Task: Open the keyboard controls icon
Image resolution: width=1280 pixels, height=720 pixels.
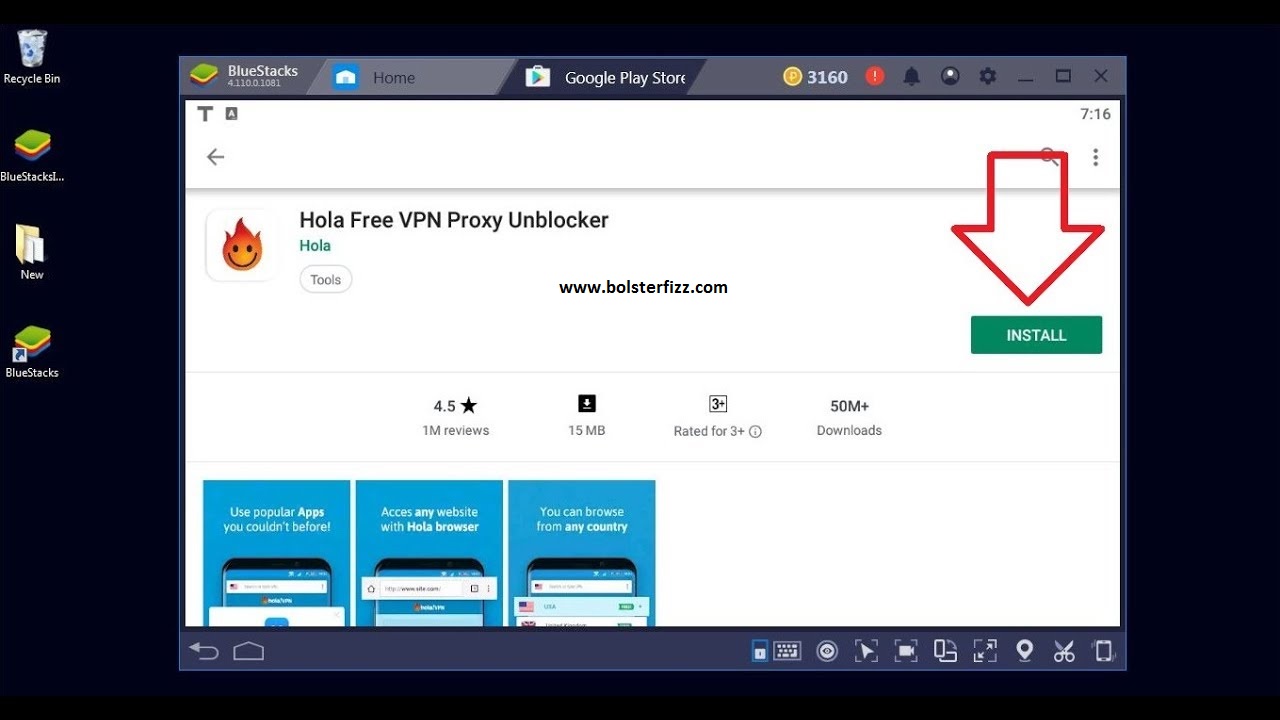Action: (x=787, y=651)
